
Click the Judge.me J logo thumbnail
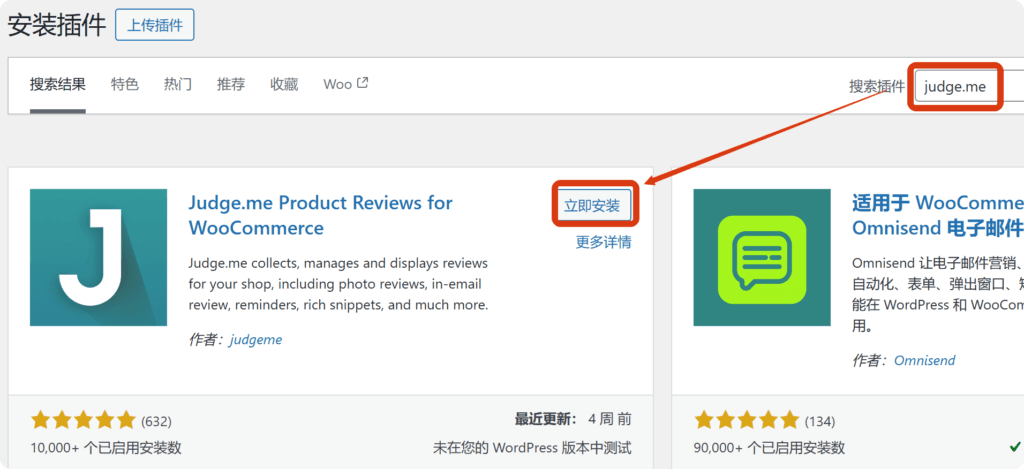click(x=99, y=257)
